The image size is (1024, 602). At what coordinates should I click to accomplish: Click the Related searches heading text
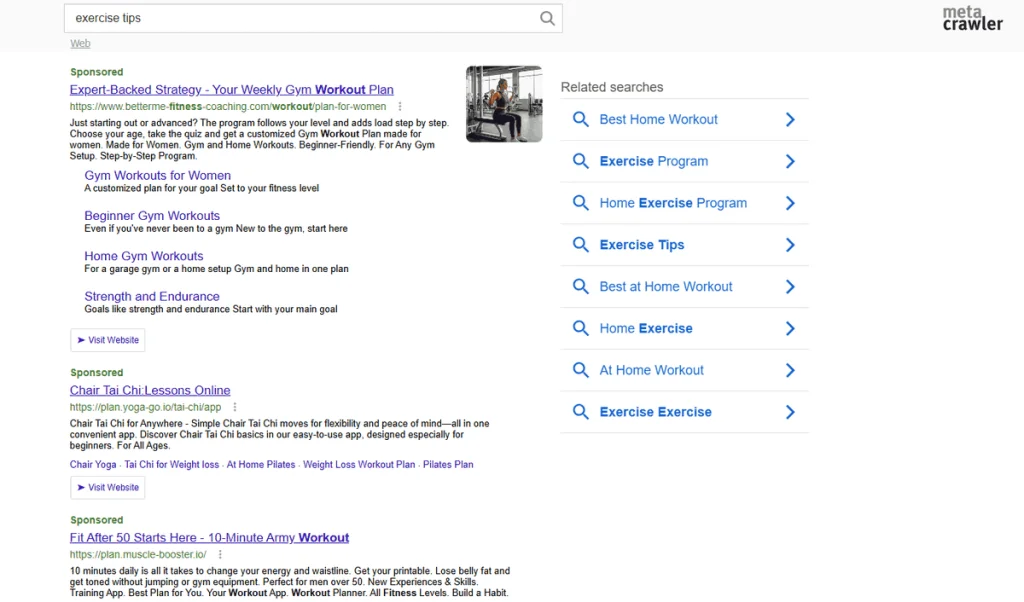point(612,87)
